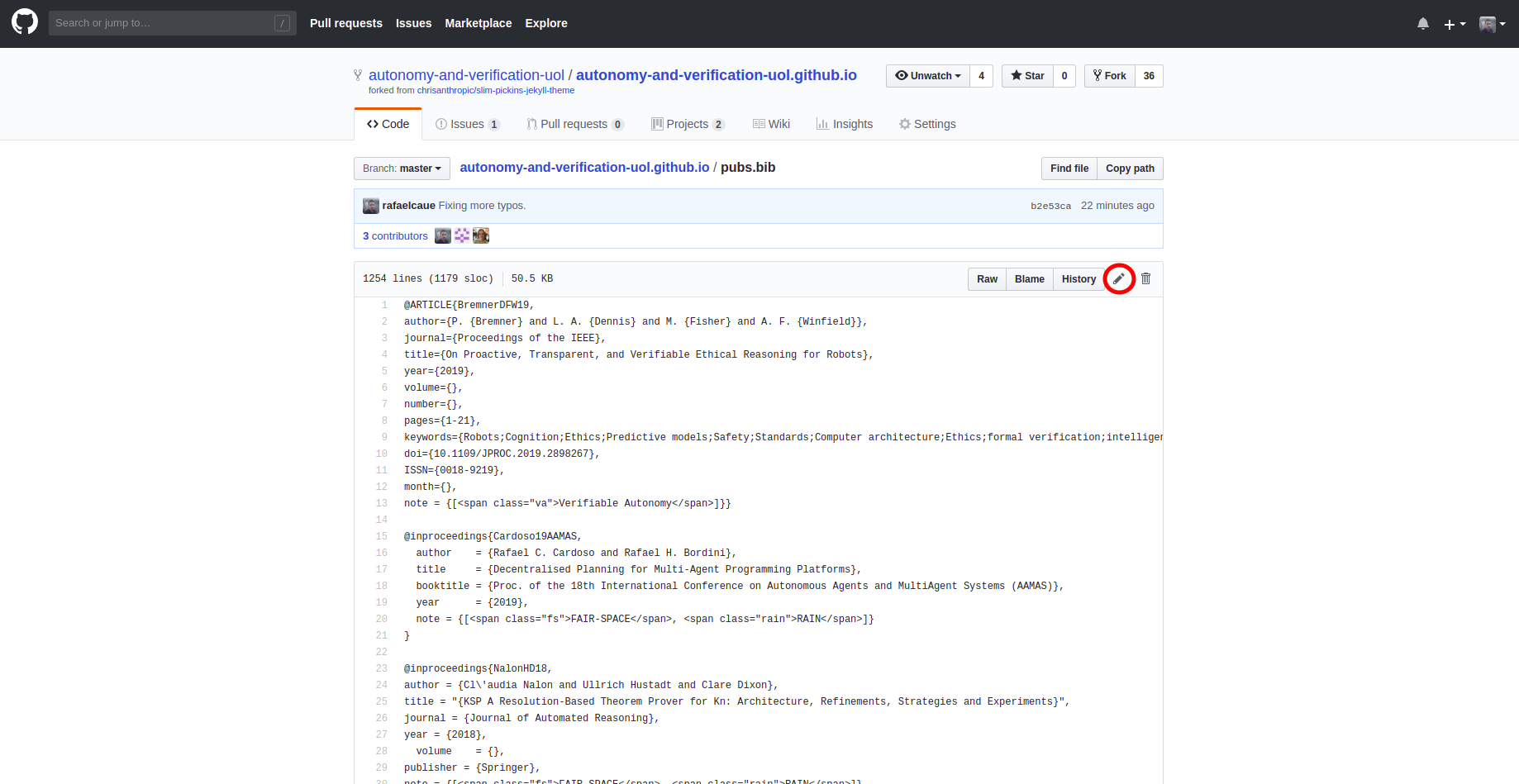
Task: Click the third contributor avatar
Action: tap(481, 236)
